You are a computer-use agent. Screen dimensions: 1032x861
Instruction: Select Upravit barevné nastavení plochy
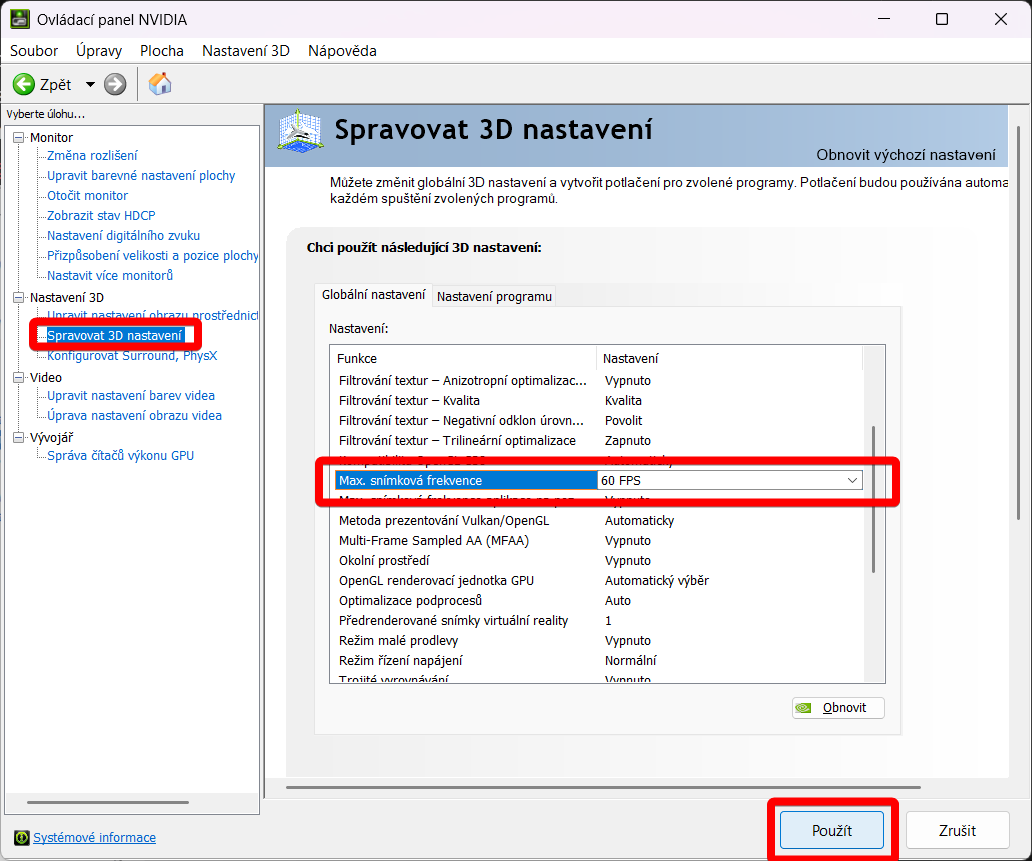point(141,176)
